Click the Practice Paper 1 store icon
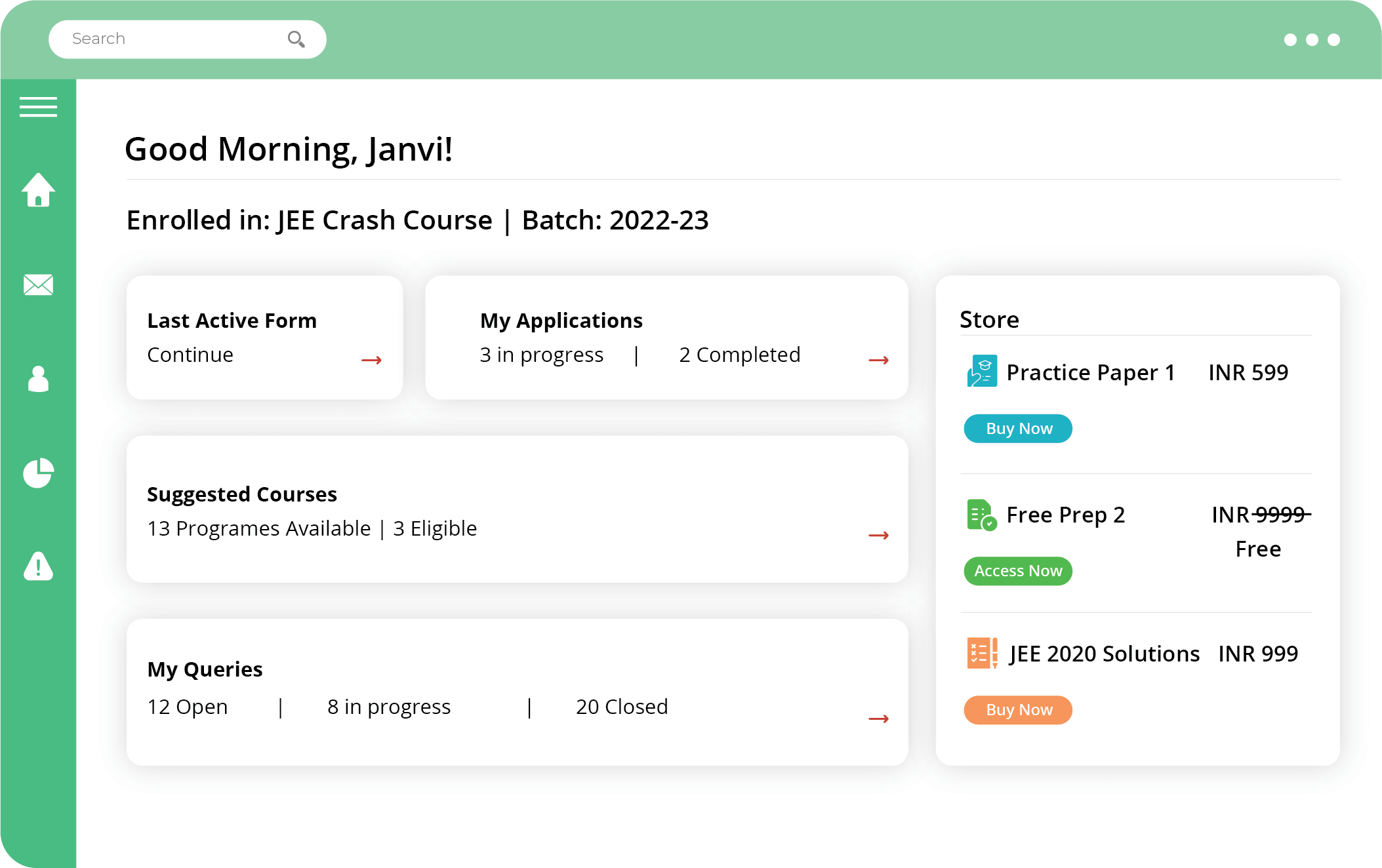 coord(982,371)
